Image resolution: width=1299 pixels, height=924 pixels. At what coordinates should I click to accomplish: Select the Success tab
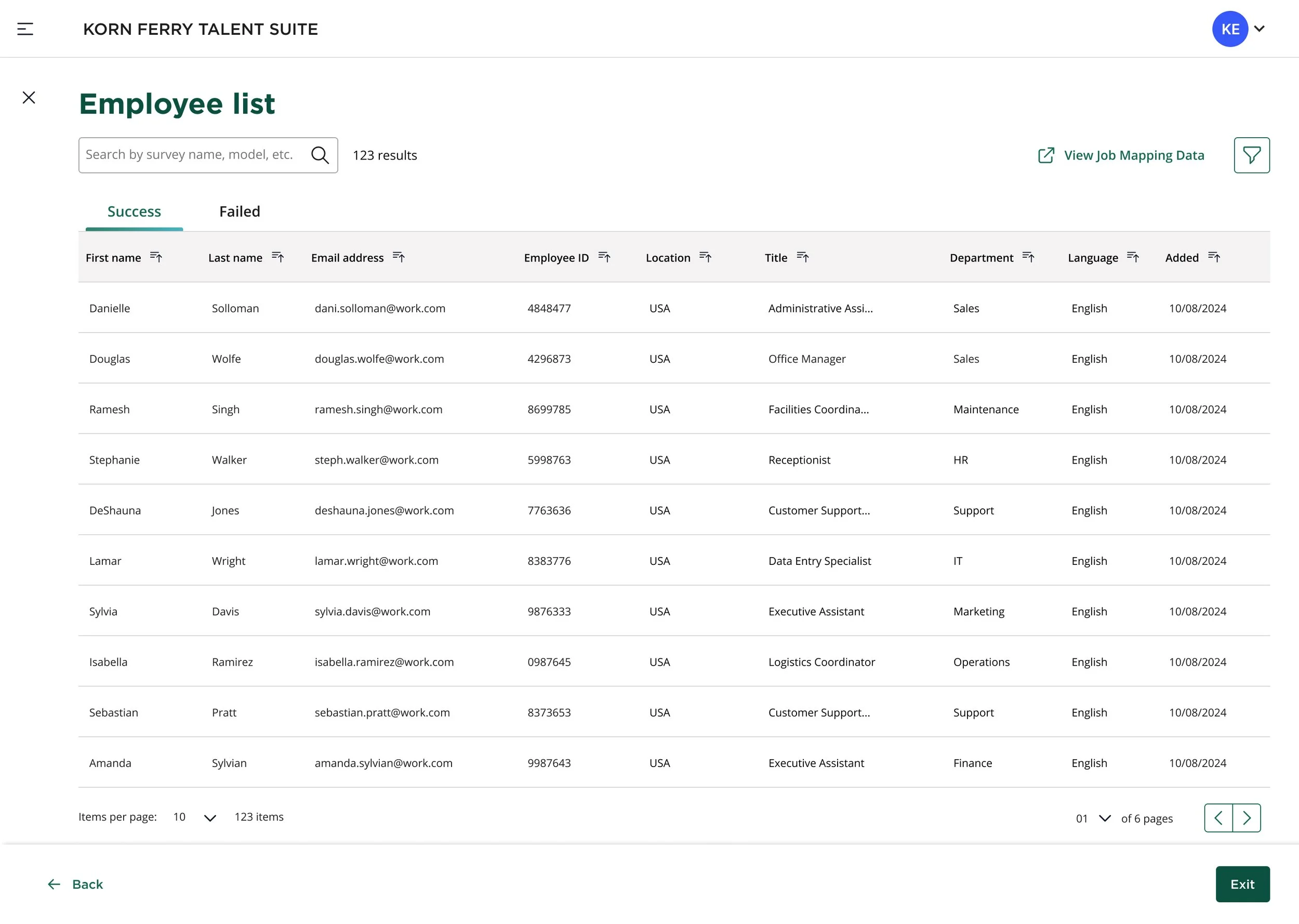pyautogui.click(x=134, y=212)
